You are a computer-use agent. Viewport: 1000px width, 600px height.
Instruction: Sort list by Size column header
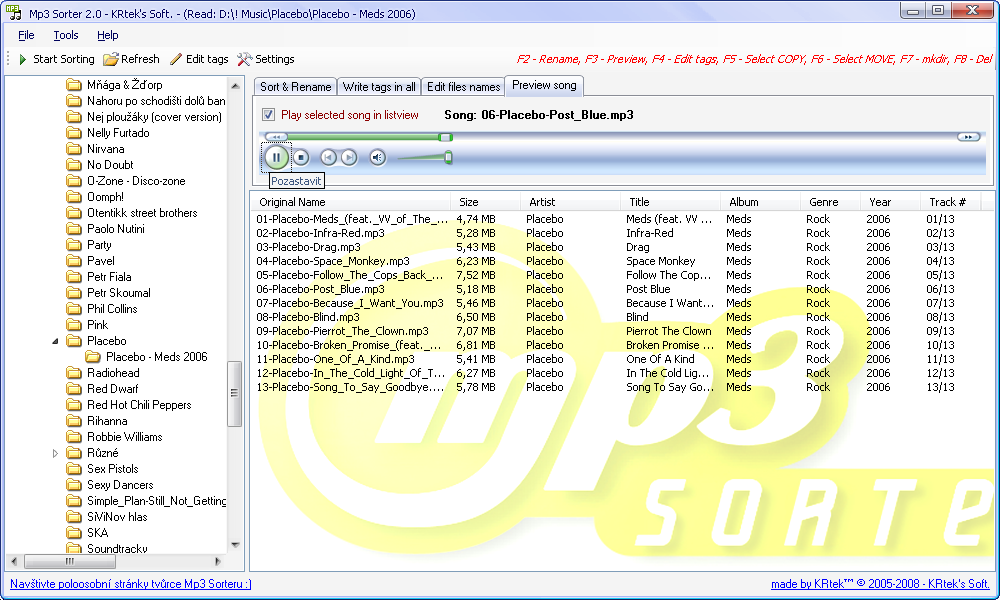(485, 202)
